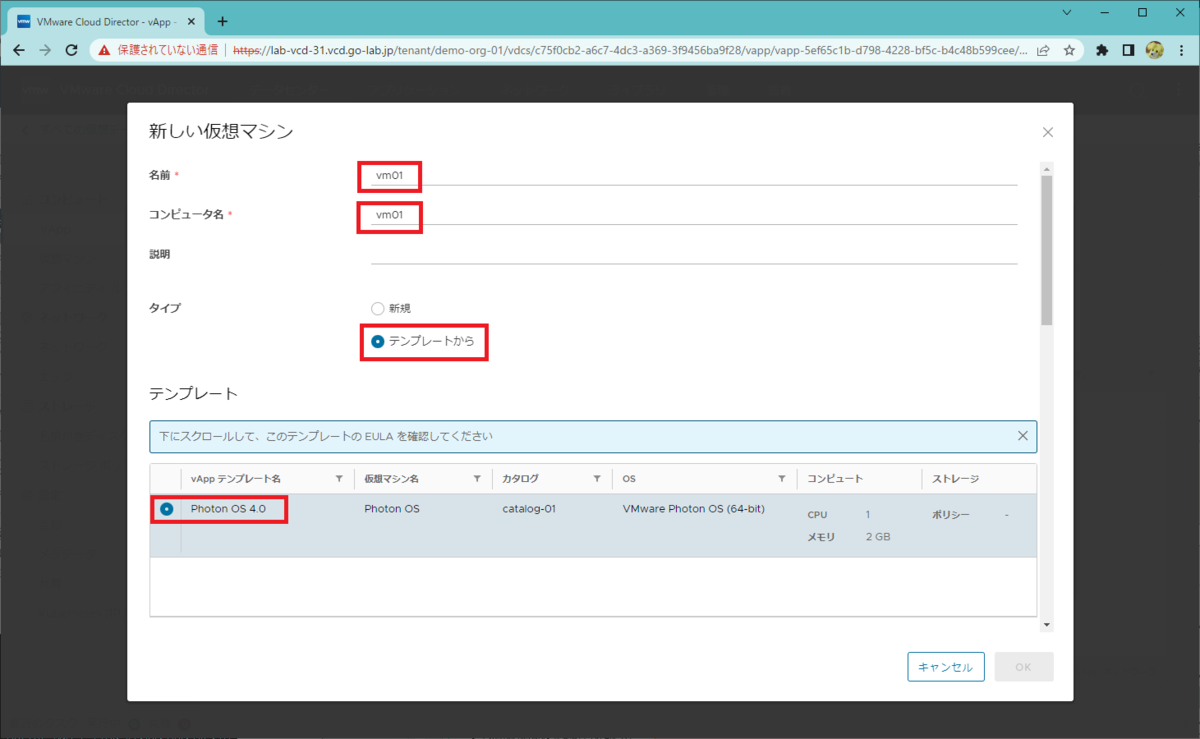The height and width of the screenshot is (739, 1200).
Task: Click the 仮想マシン名 column header
Action: [x=391, y=479]
